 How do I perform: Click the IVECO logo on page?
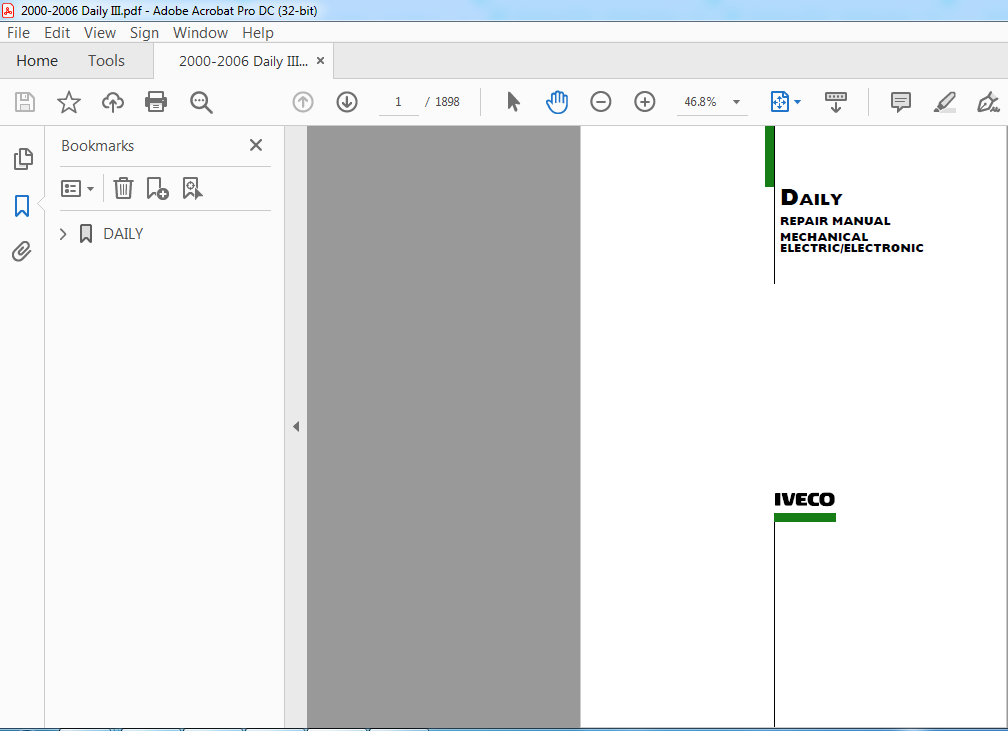click(x=804, y=500)
